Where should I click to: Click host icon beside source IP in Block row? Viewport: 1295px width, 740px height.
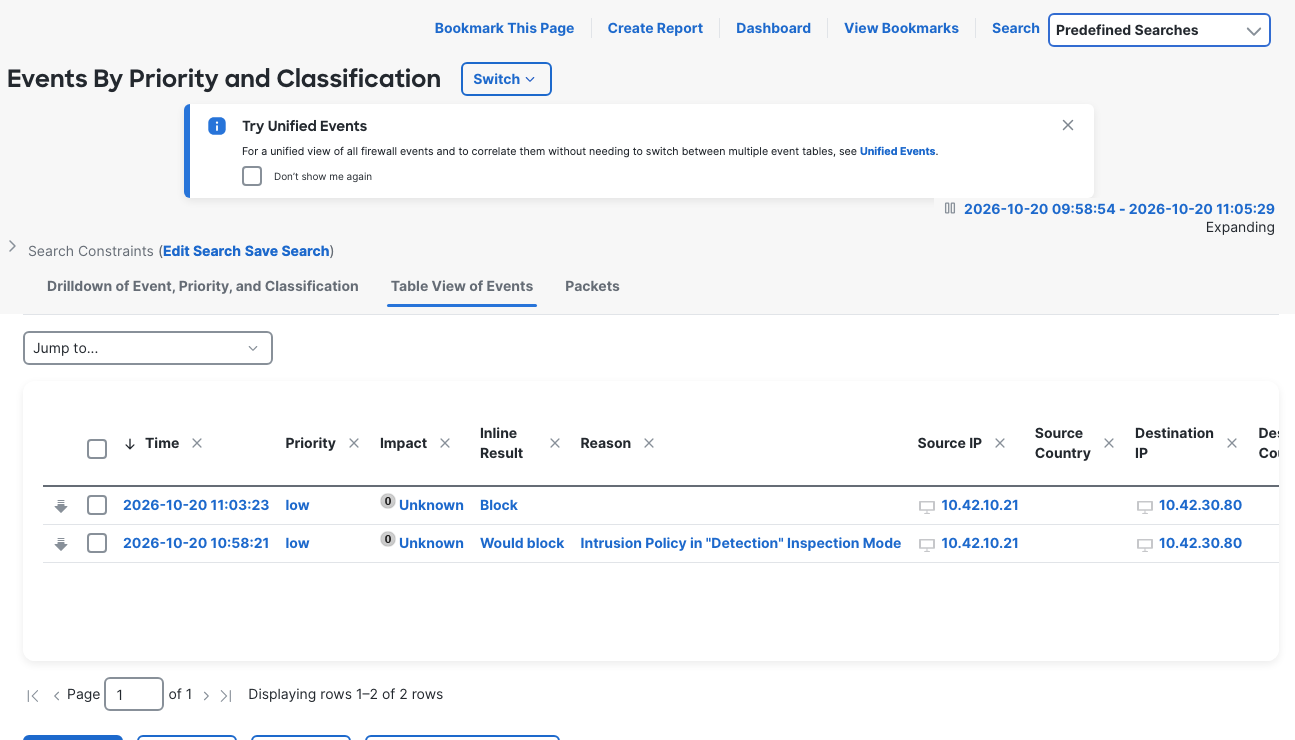point(927,507)
